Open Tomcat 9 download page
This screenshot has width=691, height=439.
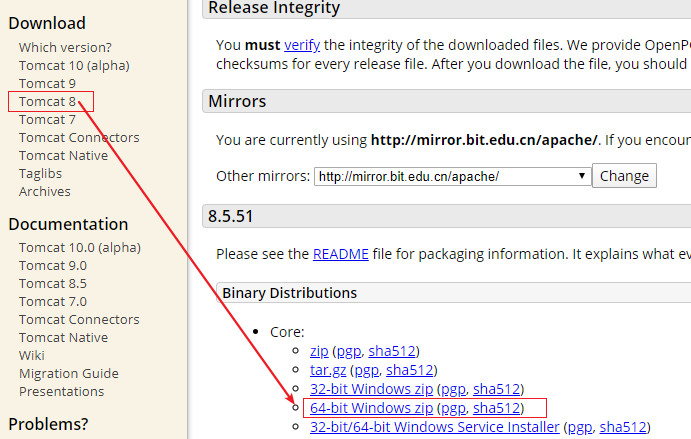coord(47,83)
